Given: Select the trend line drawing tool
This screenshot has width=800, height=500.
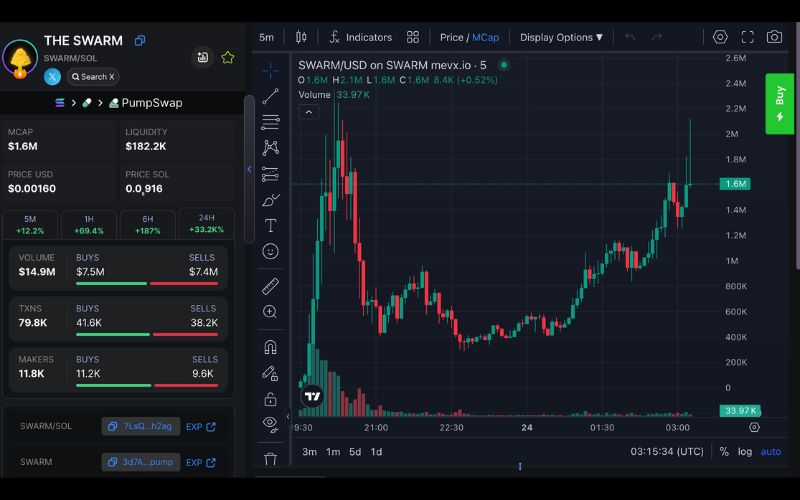Looking at the screenshot, I should [x=270, y=96].
